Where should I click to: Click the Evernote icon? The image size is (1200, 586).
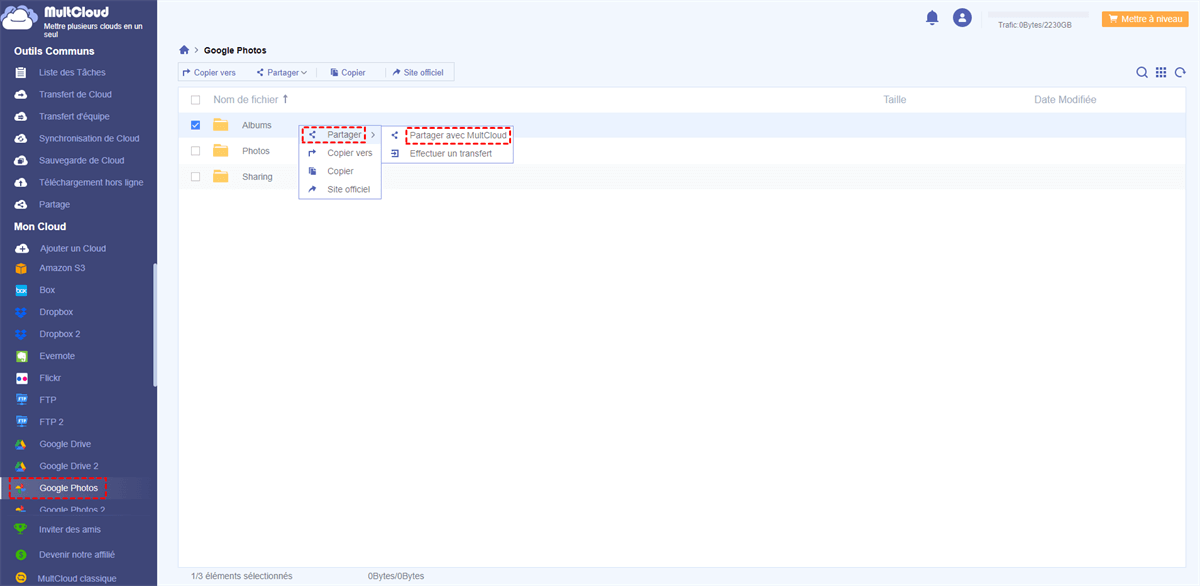(x=21, y=356)
